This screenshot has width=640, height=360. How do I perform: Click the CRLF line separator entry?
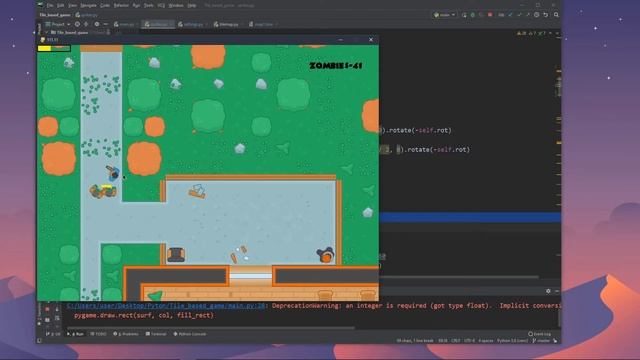456,340
